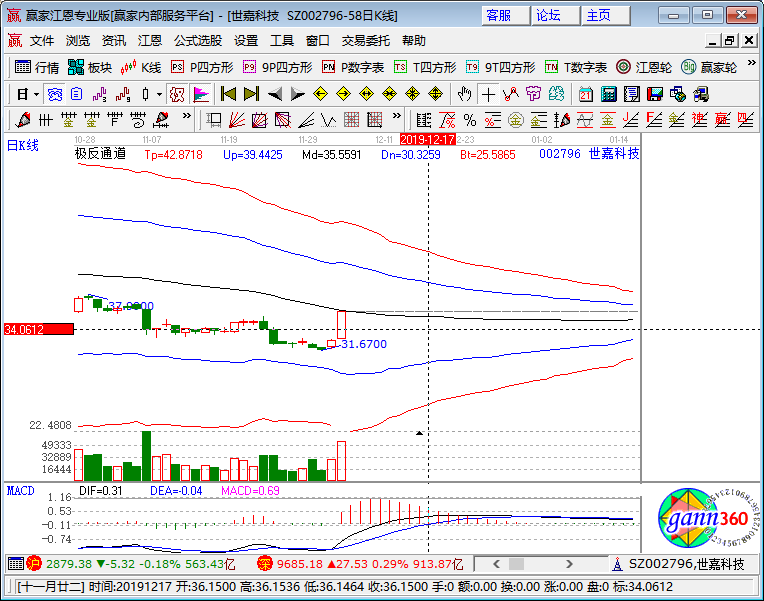The image size is (764, 601).
Task: Click yellow diamond left-arrow icon
Action: click(x=320, y=94)
